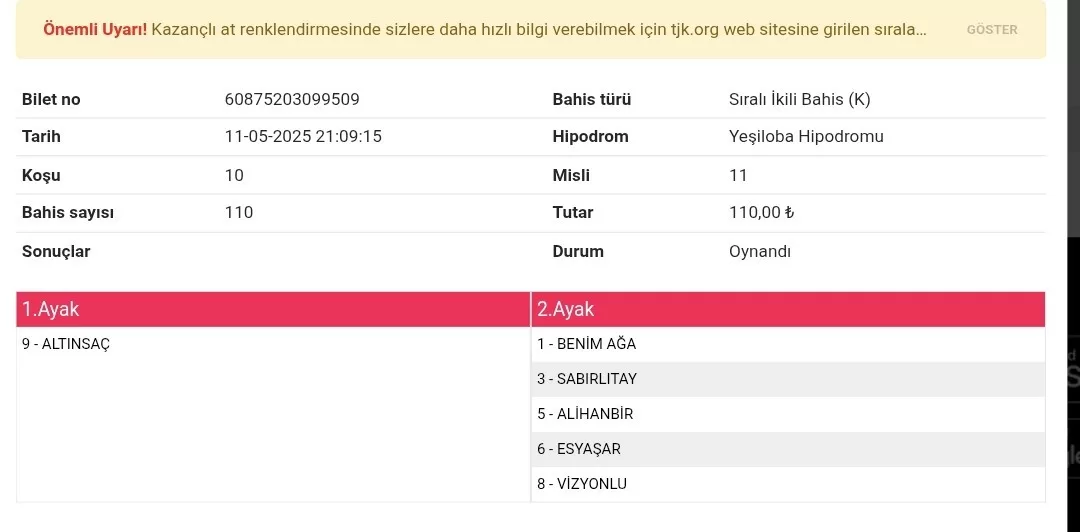
Task: Click the Koşu value 10
Action: [234, 175]
